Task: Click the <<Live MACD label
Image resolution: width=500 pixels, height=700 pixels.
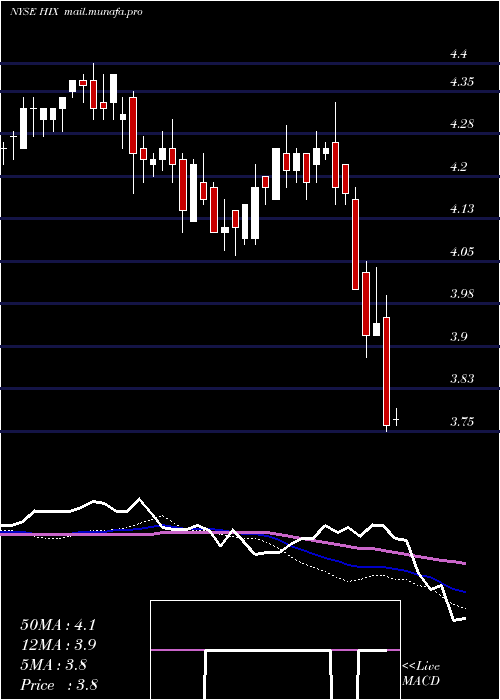Action: tap(421, 674)
